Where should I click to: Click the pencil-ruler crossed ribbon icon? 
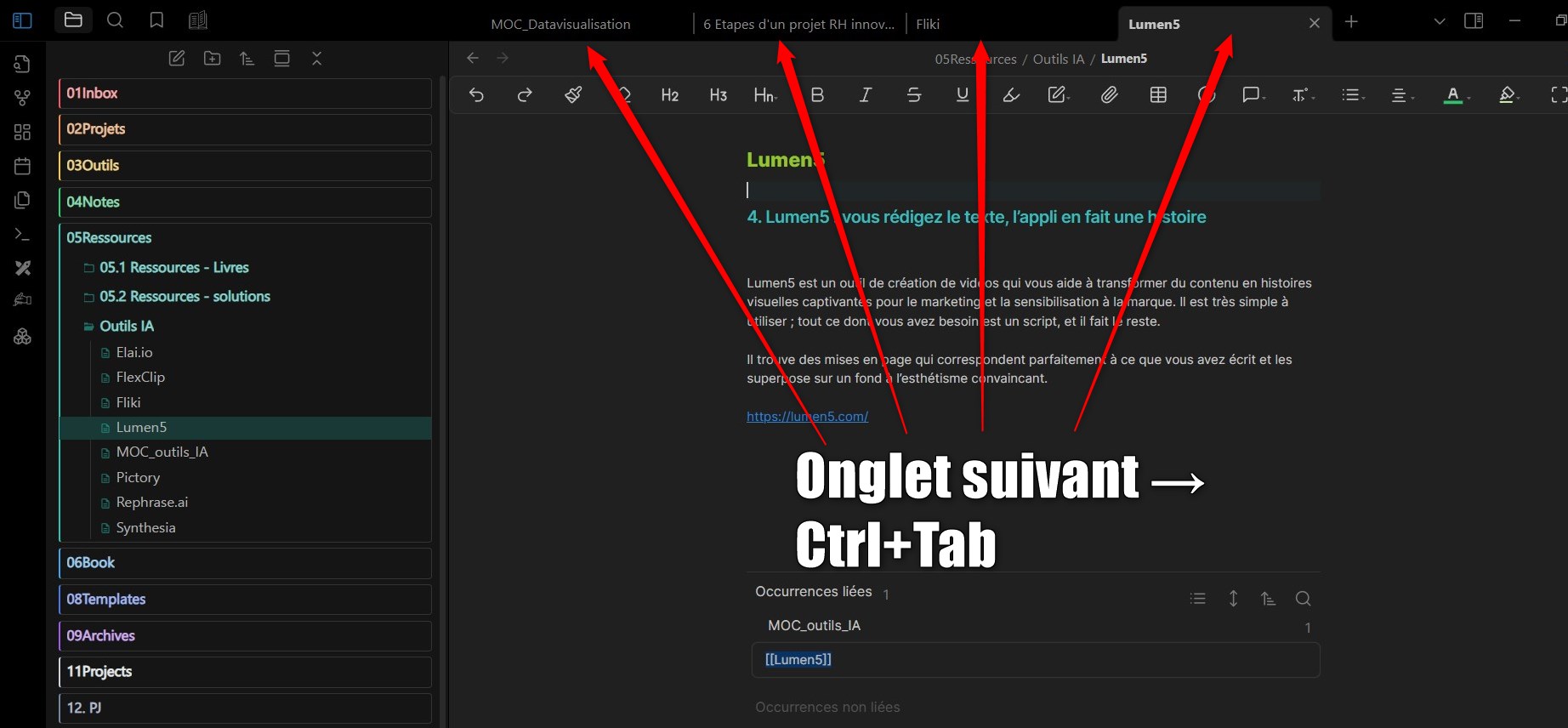point(23,268)
